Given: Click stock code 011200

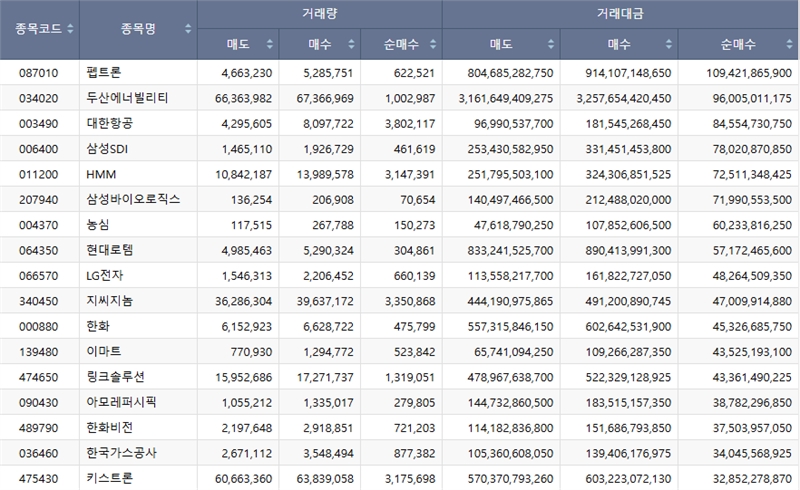Looking at the screenshot, I should pos(39,174).
